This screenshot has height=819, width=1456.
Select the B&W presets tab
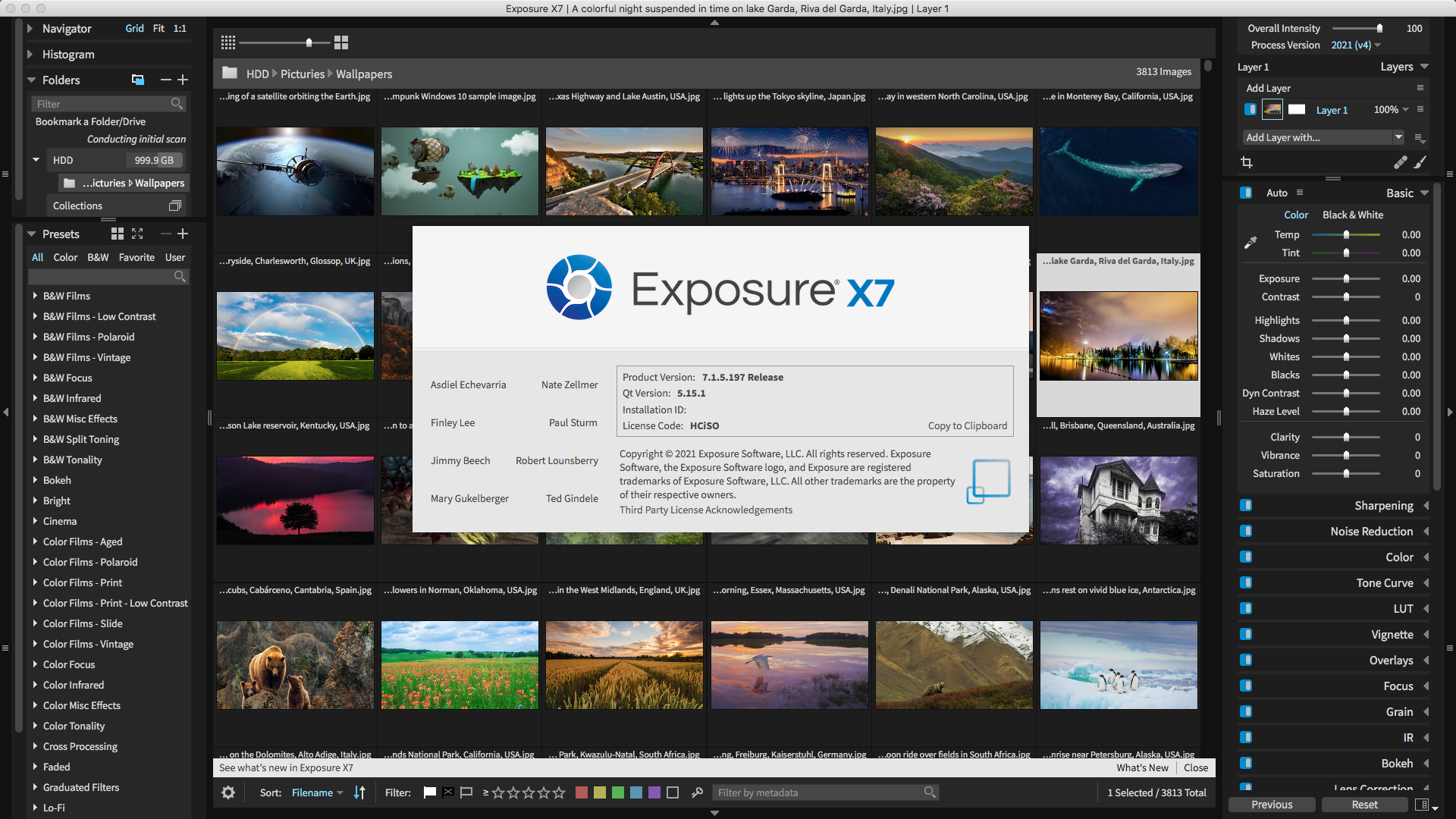(98, 257)
